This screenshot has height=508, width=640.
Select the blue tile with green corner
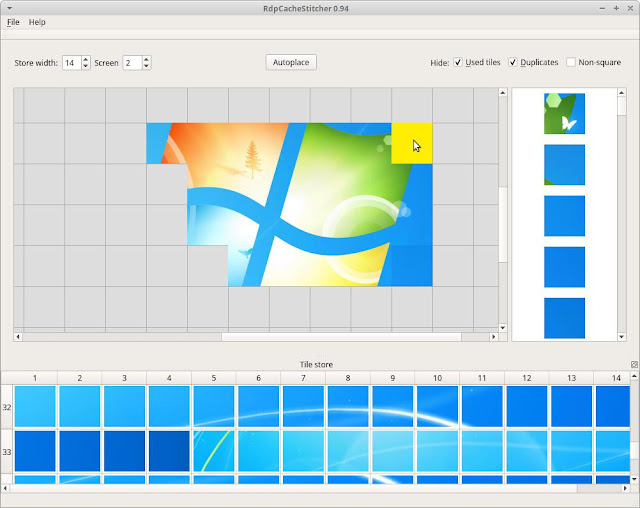coord(564,165)
